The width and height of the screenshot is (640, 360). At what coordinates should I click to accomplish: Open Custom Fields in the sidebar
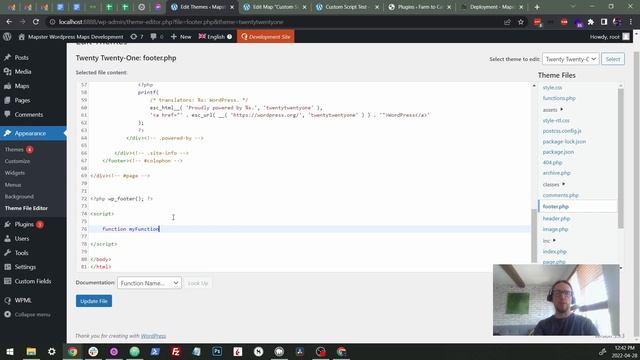tap(33, 281)
